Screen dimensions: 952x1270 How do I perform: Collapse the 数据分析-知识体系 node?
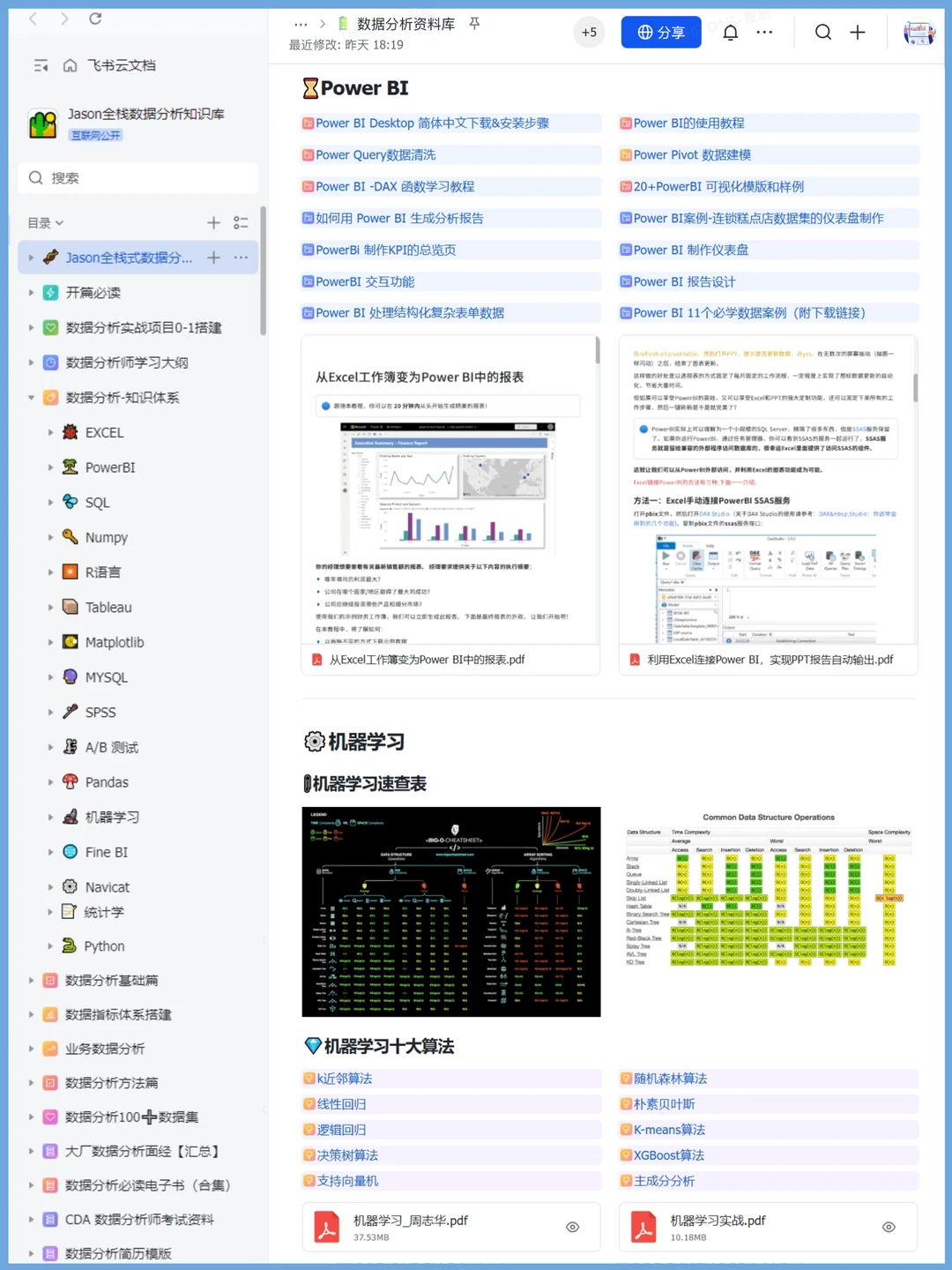[x=31, y=398]
